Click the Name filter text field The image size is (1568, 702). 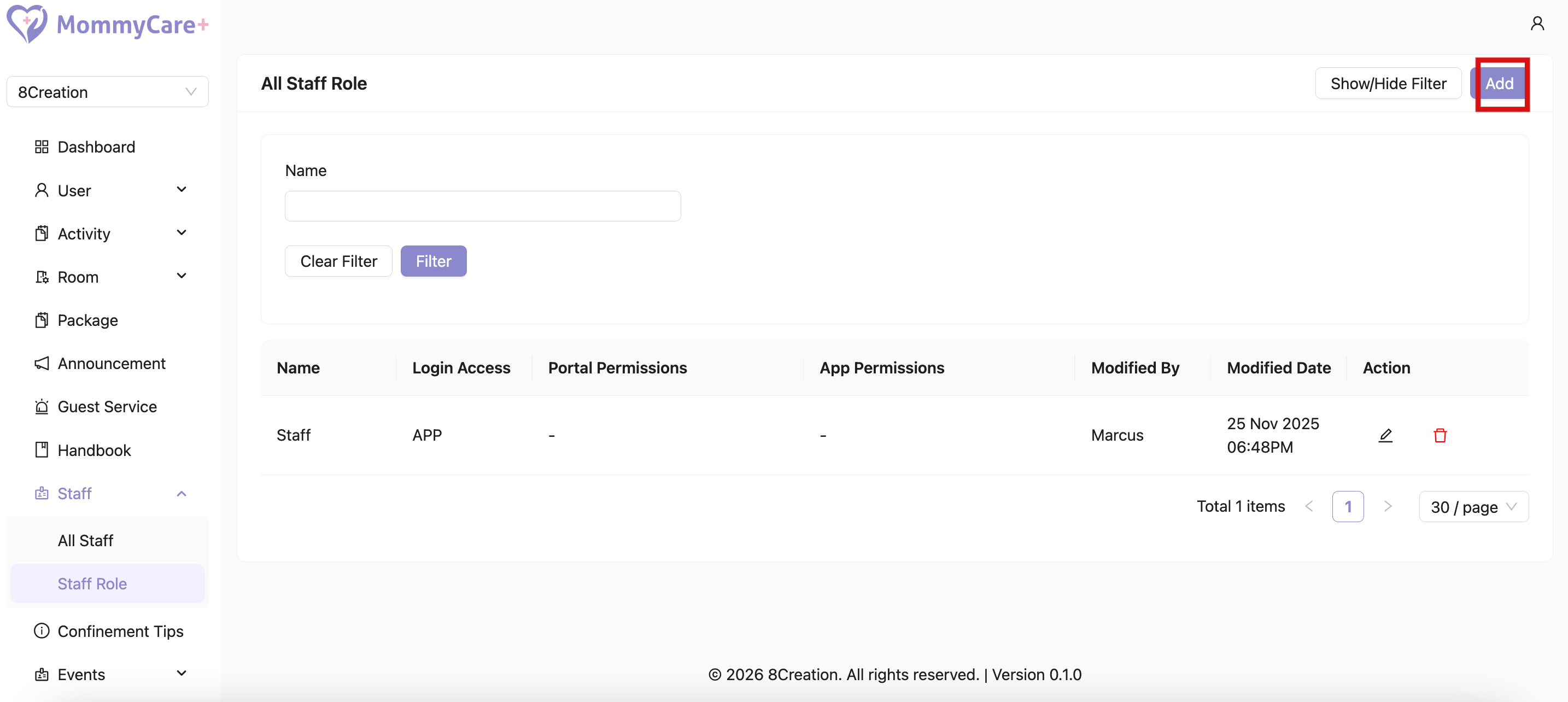(x=483, y=207)
